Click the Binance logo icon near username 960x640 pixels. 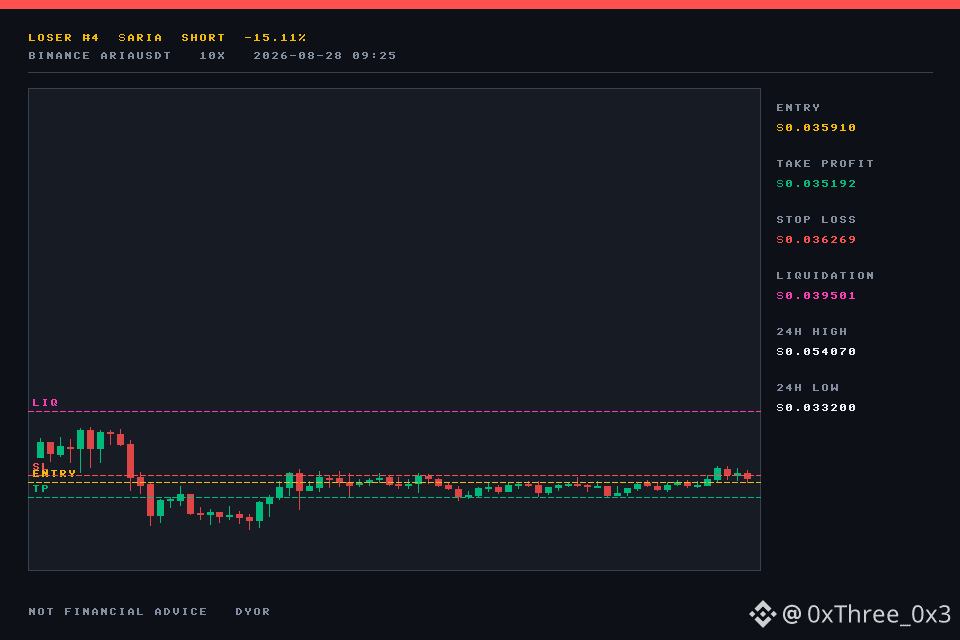[763, 614]
